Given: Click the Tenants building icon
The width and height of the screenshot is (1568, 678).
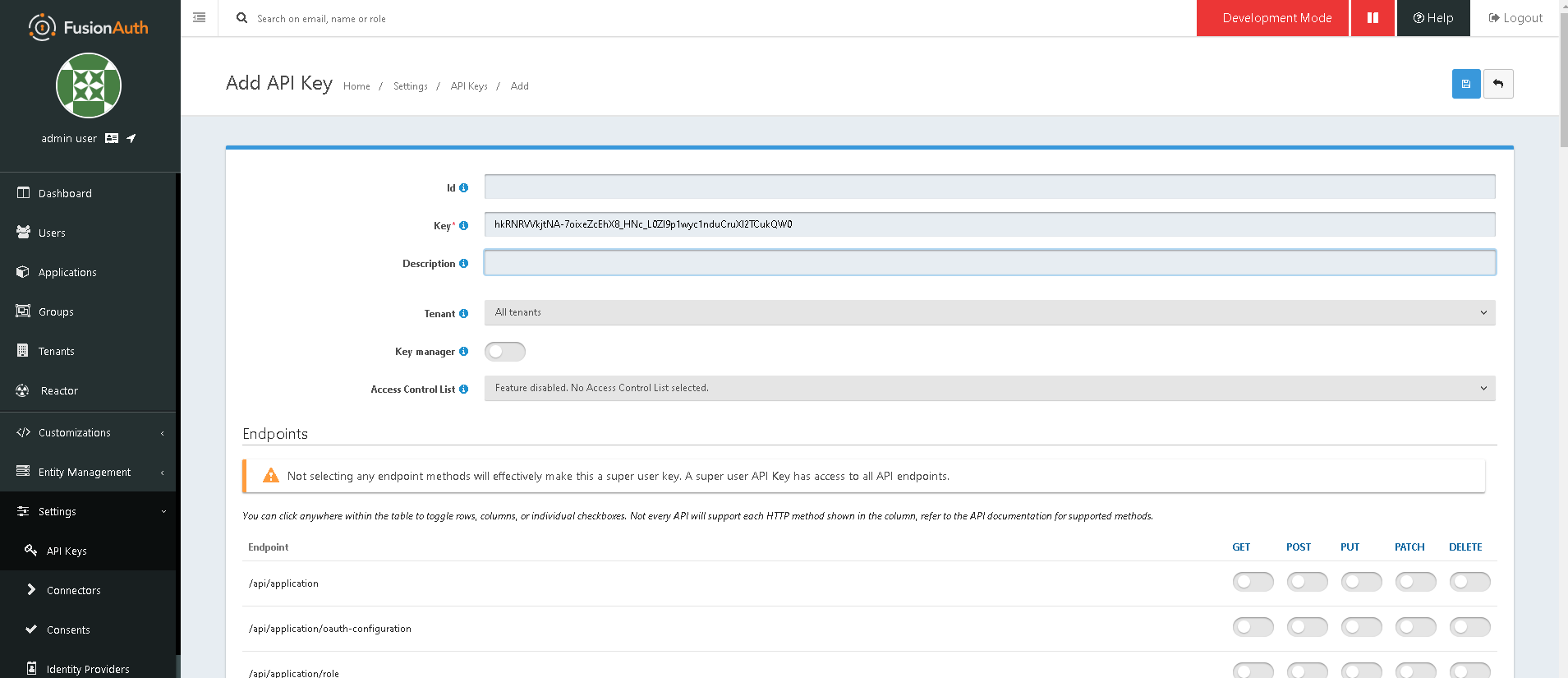Looking at the screenshot, I should pyautogui.click(x=23, y=351).
